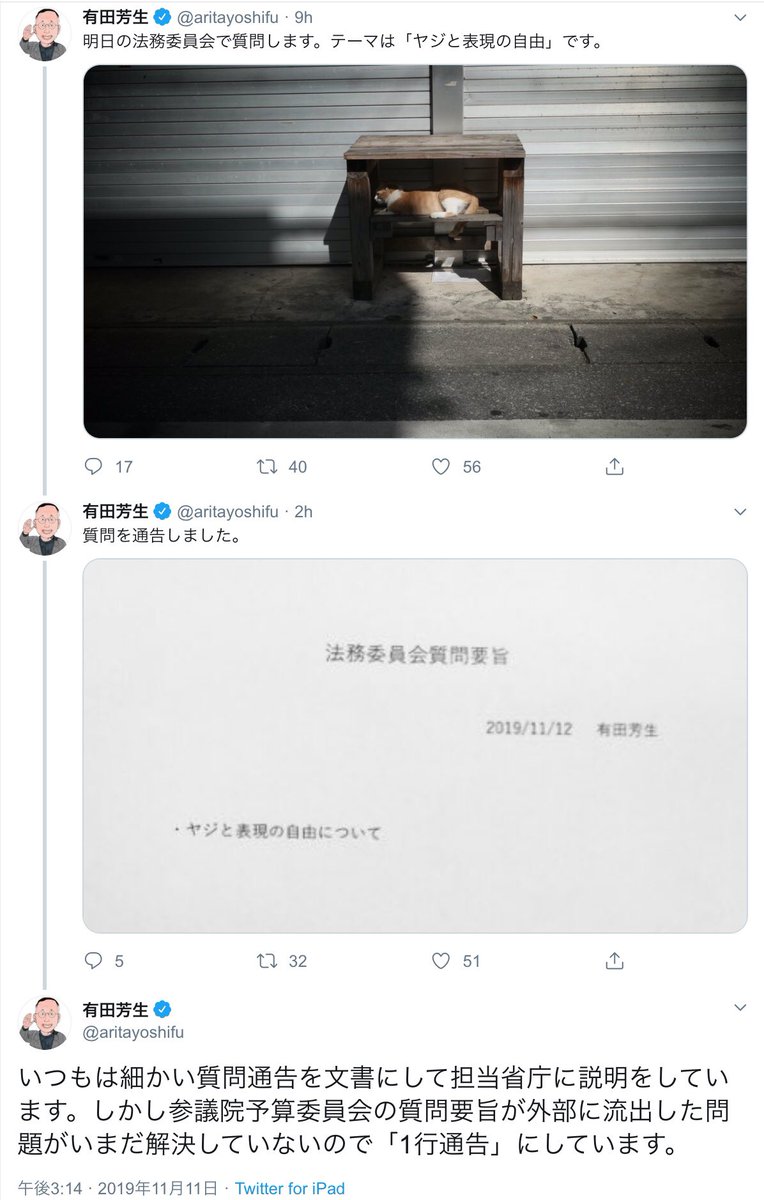
Task: Open dropdown chevron on the 9h tweet
Action: pos(739,17)
